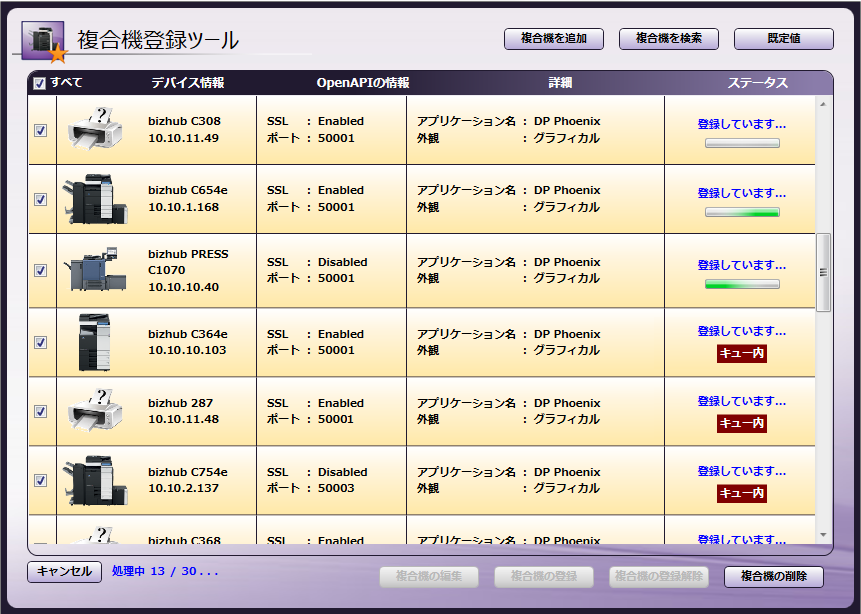This screenshot has width=861, height=614.
Task: Select the bizhub PRESS C1070 device image
Action: pyautogui.click(x=95, y=269)
